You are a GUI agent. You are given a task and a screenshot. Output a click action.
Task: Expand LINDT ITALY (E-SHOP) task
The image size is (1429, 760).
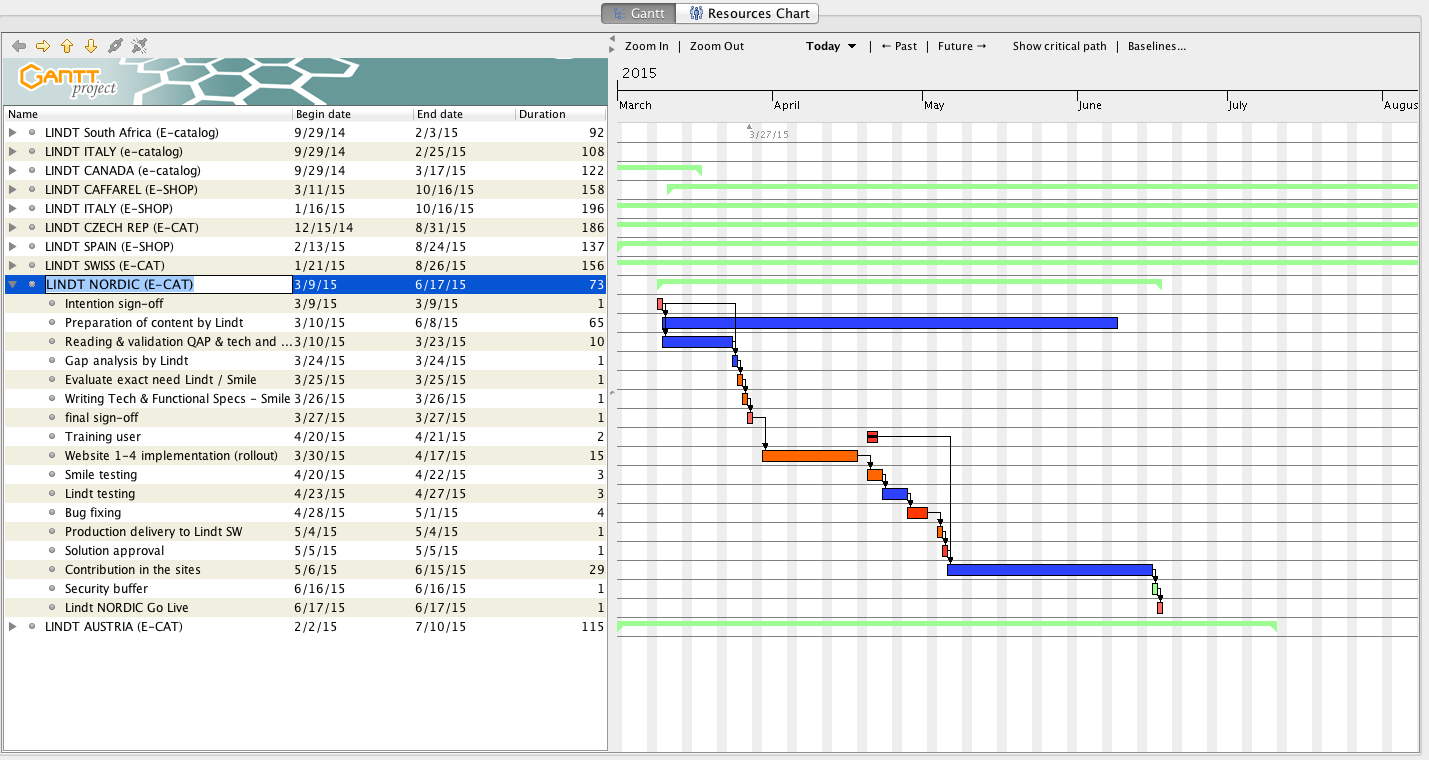[x=12, y=208]
